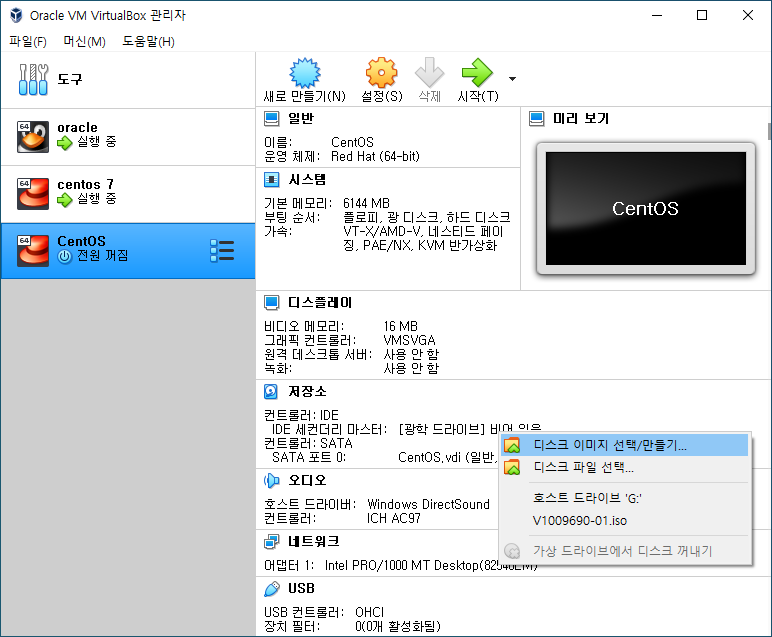The height and width of the screenshot is (637, 772).
Task: Open the USB section header
Action: pyautogui.click(x=301, y=589)
